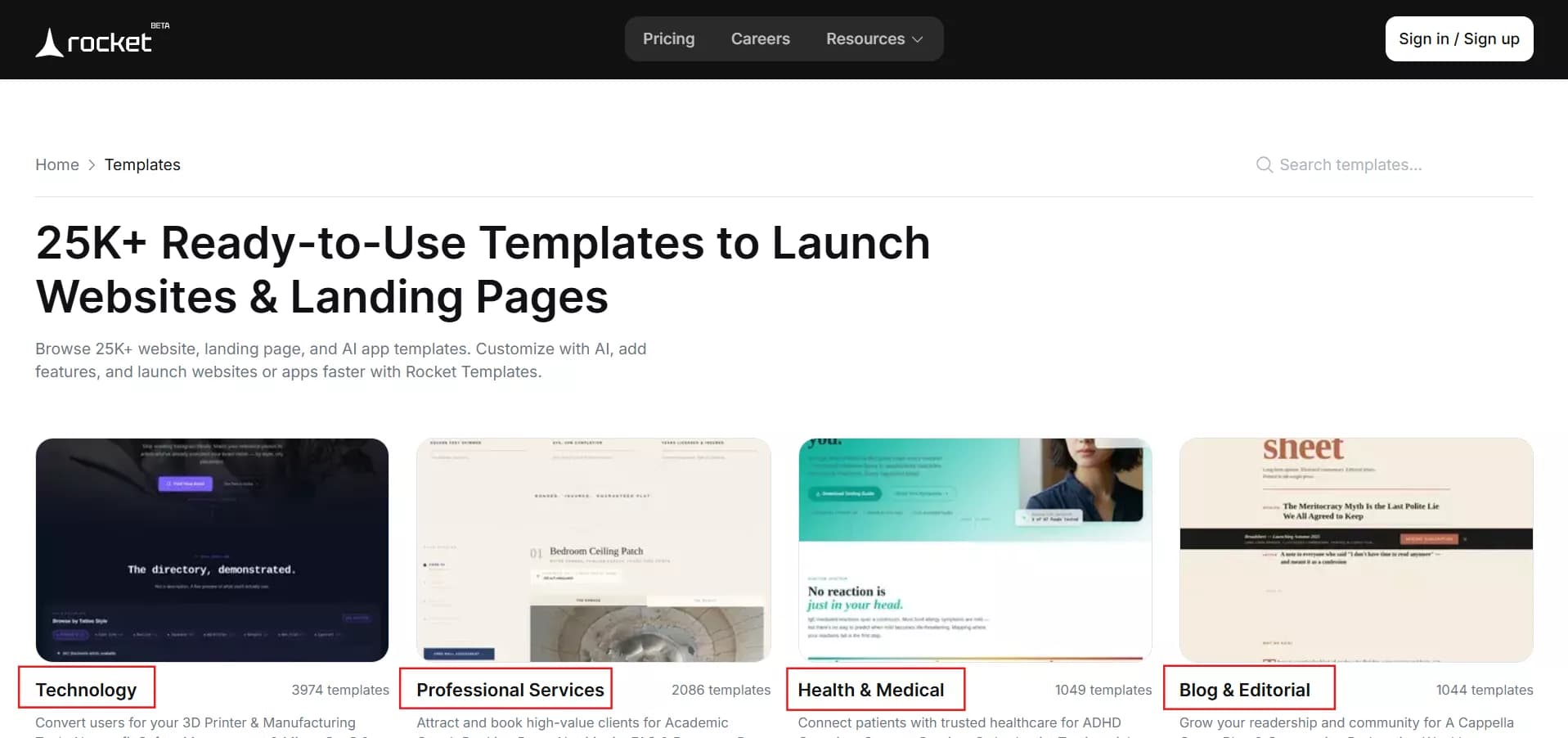This screenshot has height=738, width=1568.
Task: Navigate to Home via breadcrumb
Action: pyautogui.click(x=57, y=165)
